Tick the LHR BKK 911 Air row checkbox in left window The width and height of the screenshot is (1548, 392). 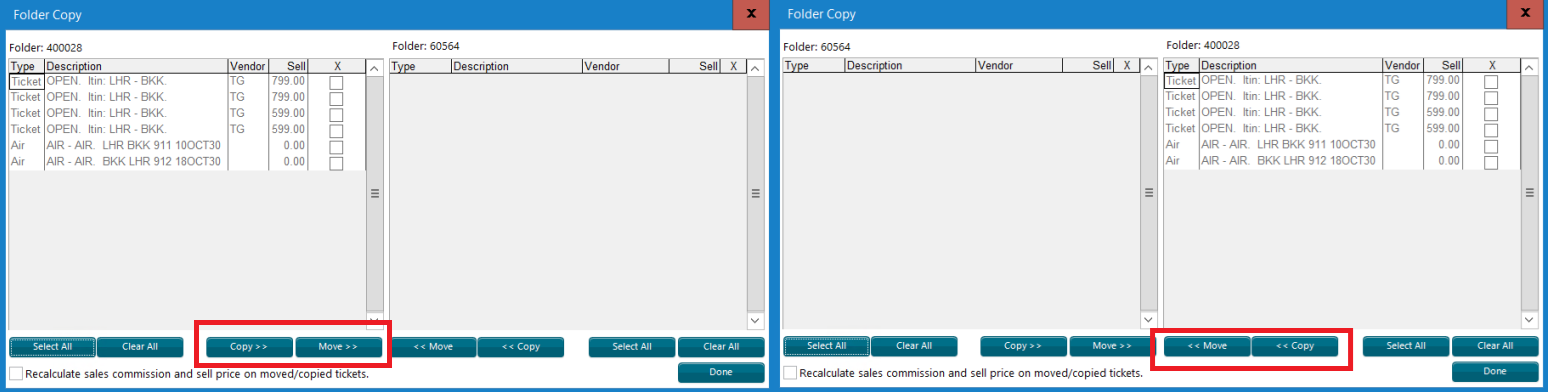pos(337,146)
